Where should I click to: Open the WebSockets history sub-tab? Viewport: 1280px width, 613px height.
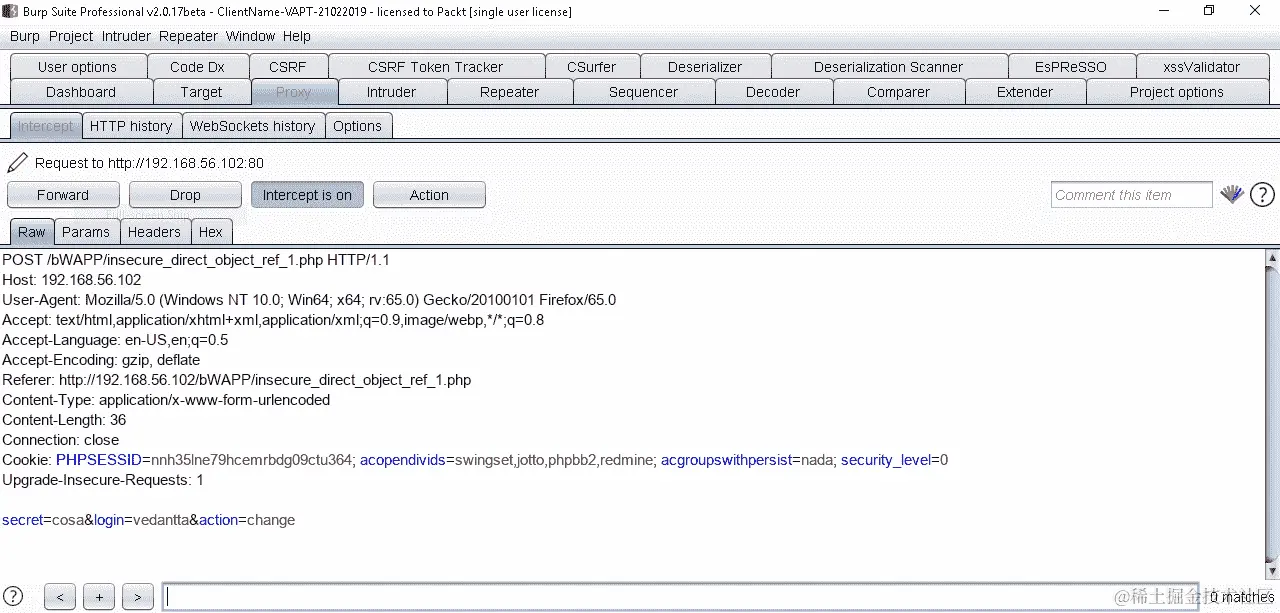click(x=252, y=126)
